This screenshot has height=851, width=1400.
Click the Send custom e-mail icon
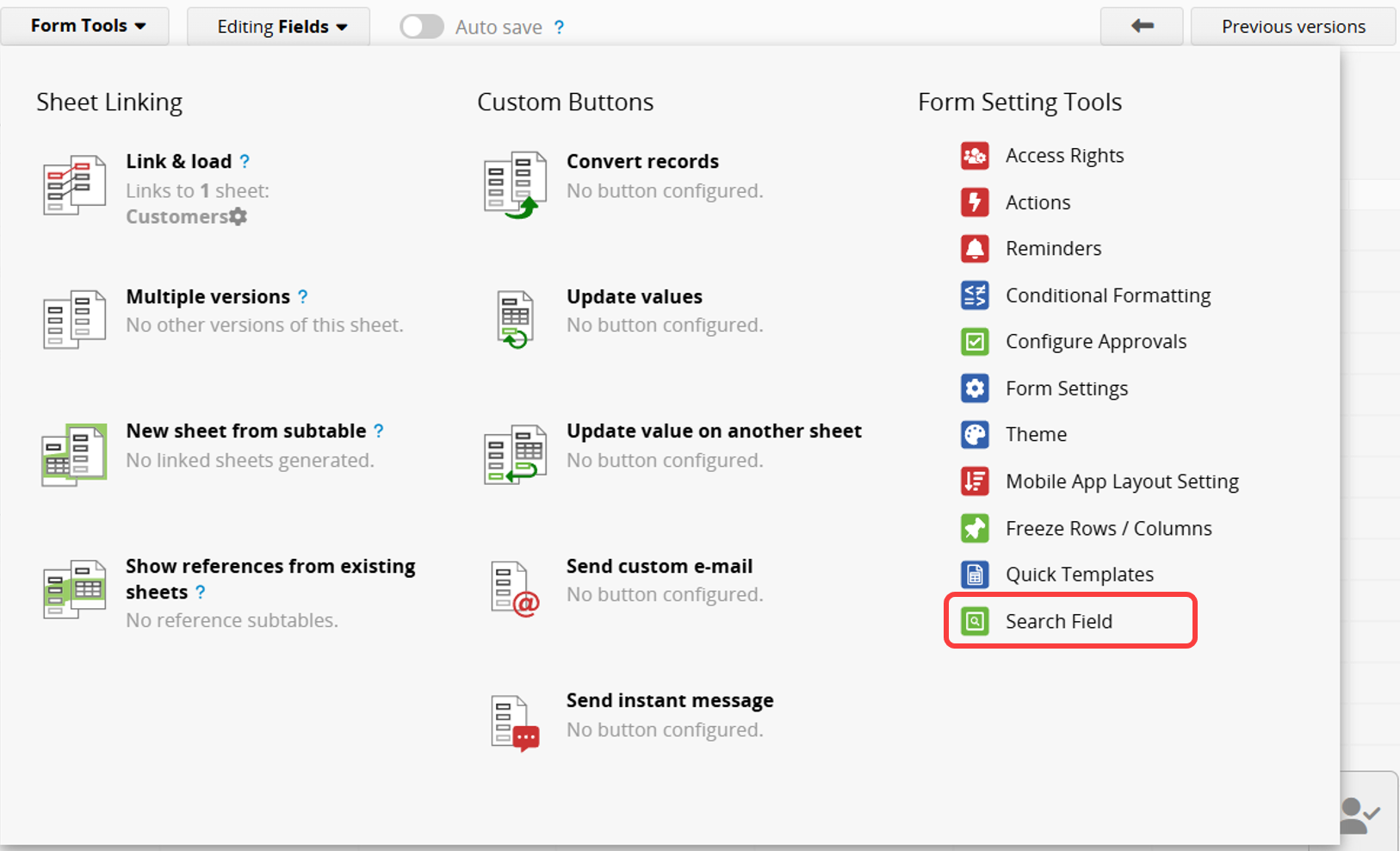515,589
